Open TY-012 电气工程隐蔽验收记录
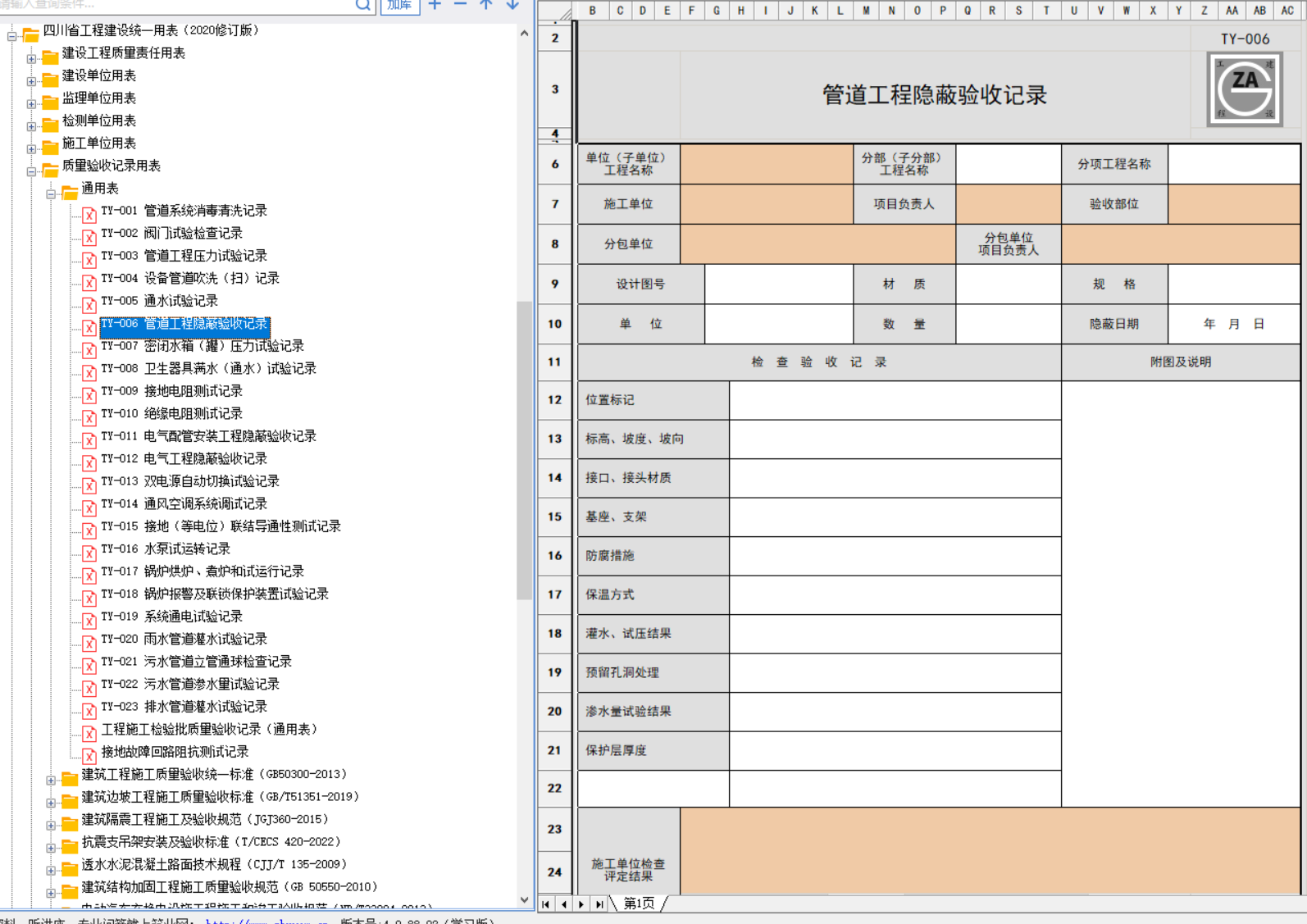The image size is (1307, 924). pyautogui.click(x=205, y=458)
